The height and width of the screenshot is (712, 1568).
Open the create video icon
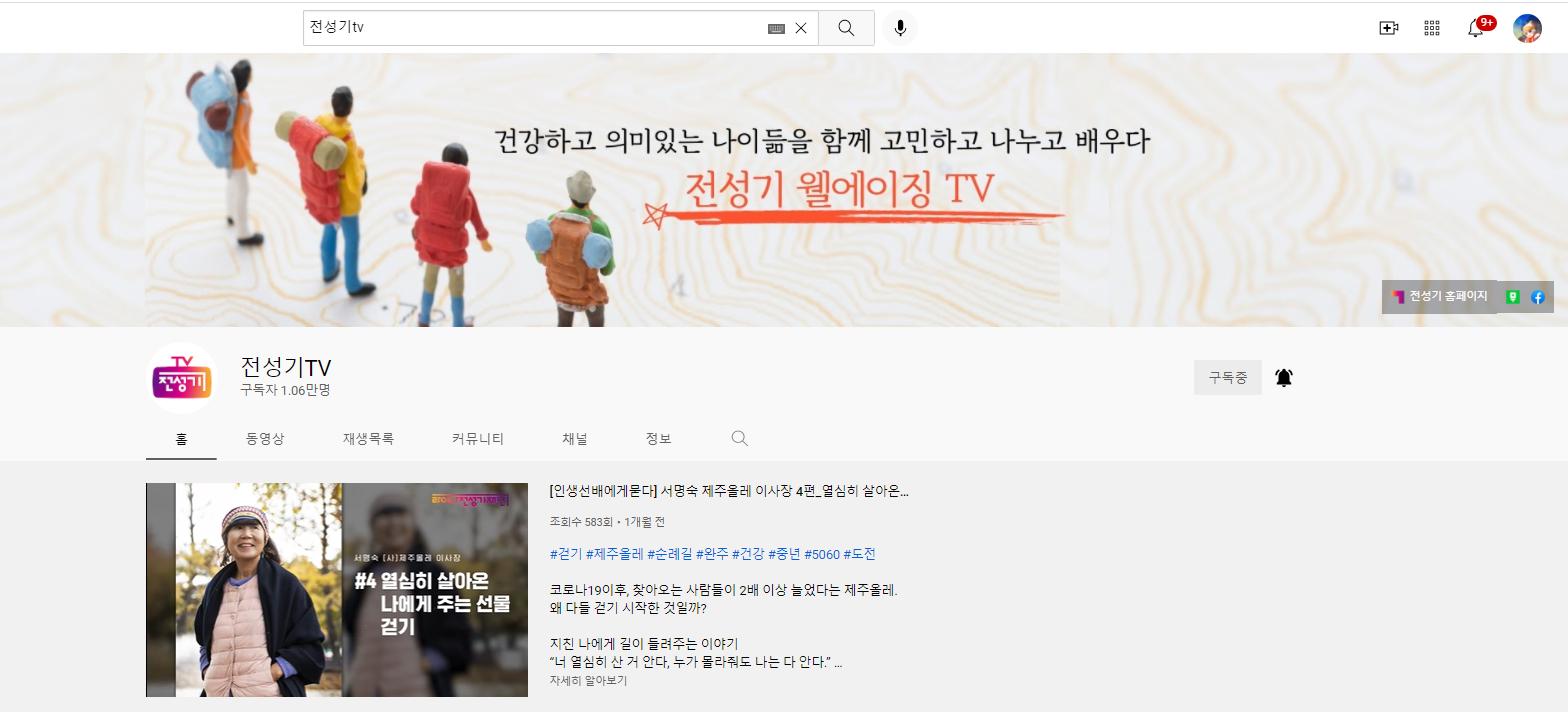[x=1388, y=28]
